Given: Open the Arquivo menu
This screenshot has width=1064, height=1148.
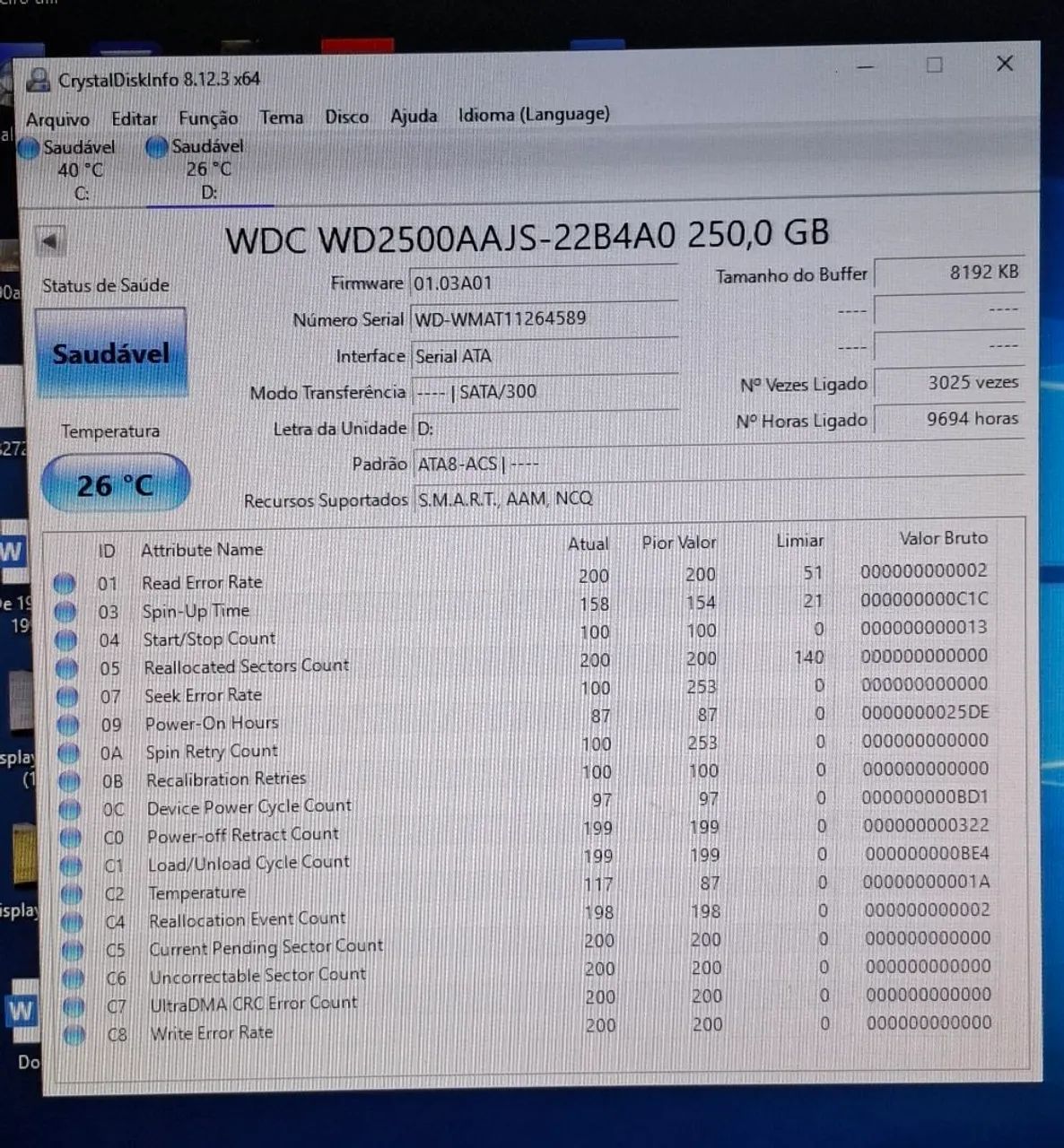Looking at the screenshot, I should click(x=57, y=119).
